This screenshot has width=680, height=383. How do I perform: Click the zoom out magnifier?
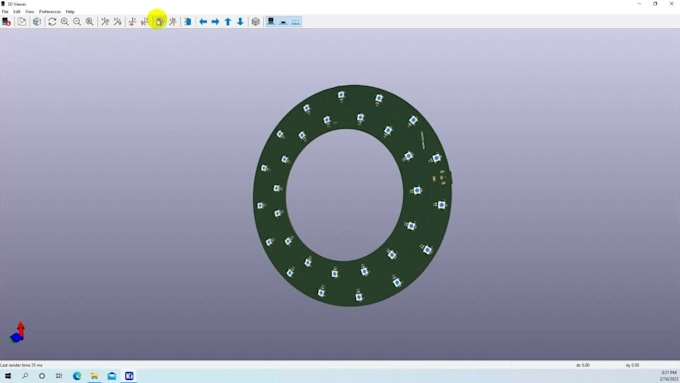(77, 22)
